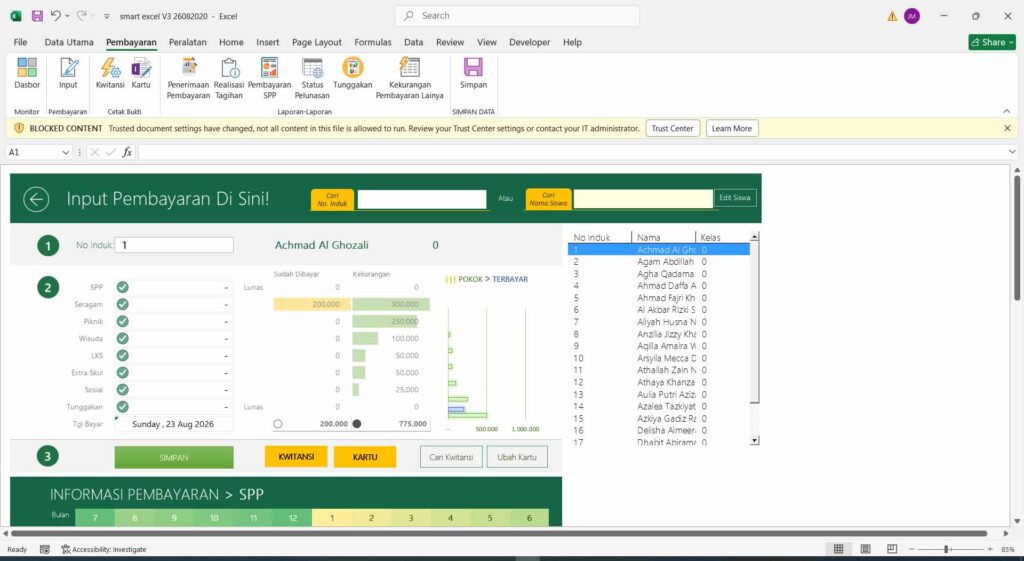Click the Edit Siswa button
This screenshot has height=561, width=1024.
pos(735,198)
